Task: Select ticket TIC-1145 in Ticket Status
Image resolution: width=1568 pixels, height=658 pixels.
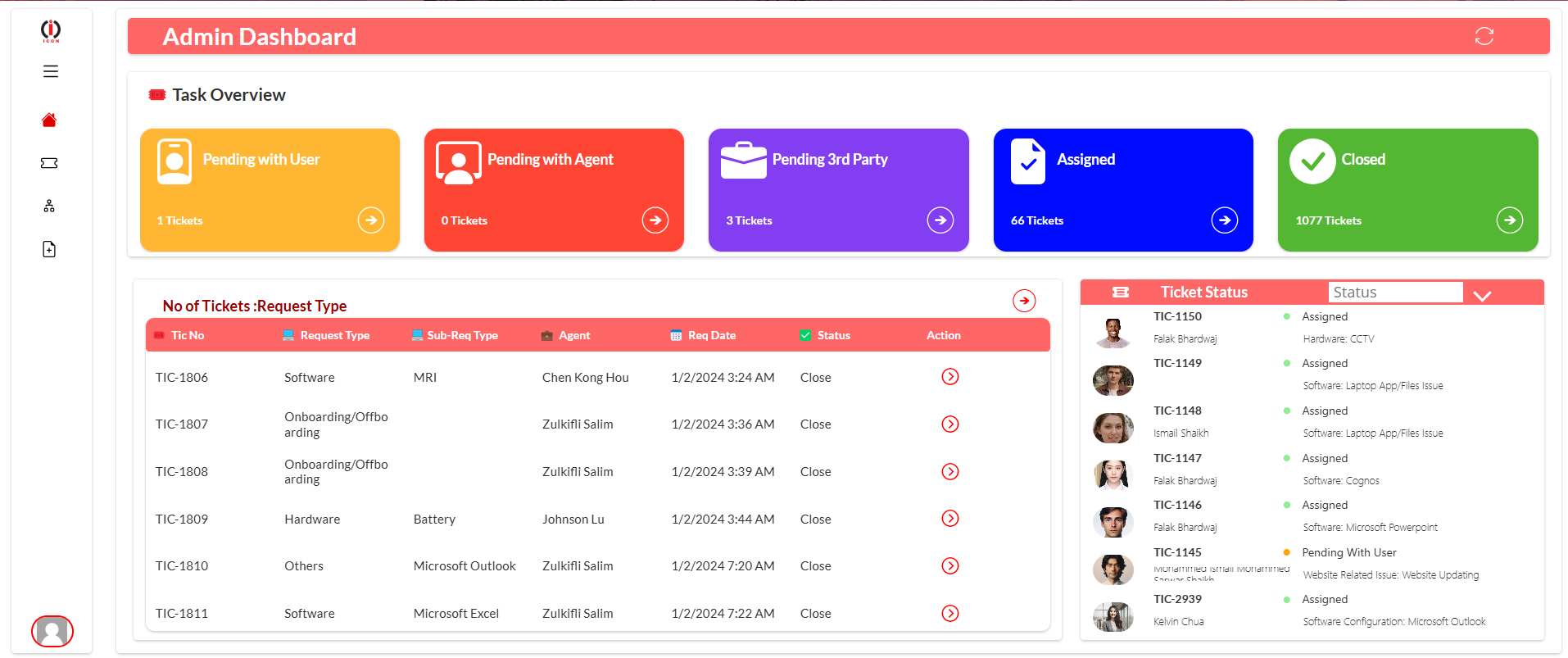Action: tap(1177, 552)
